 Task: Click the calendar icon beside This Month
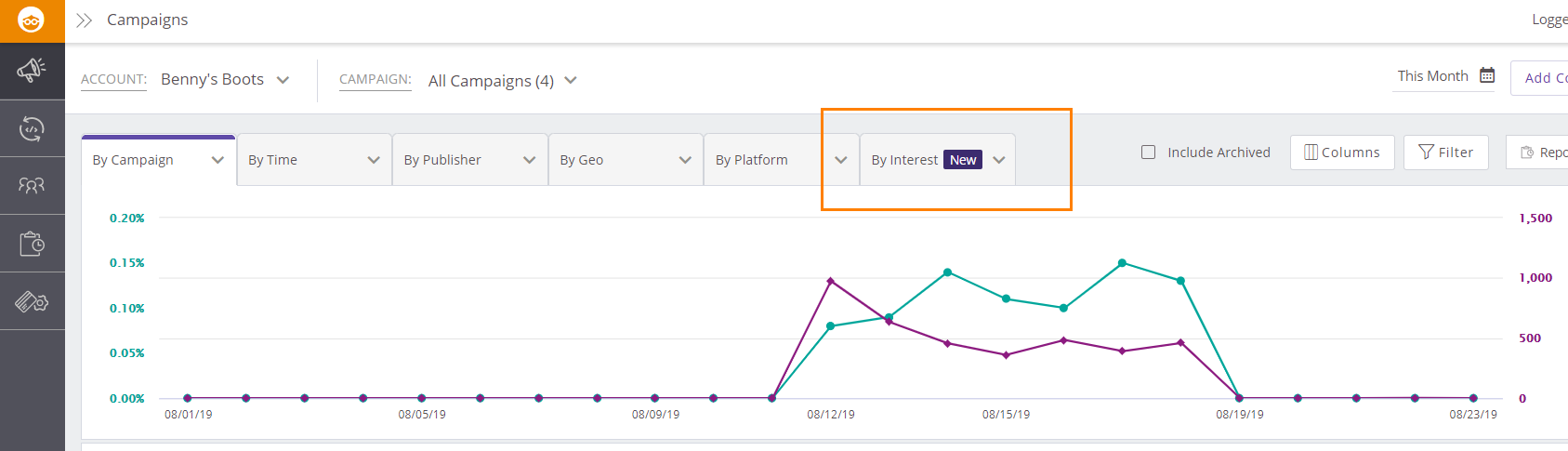tap(1487, 75)
